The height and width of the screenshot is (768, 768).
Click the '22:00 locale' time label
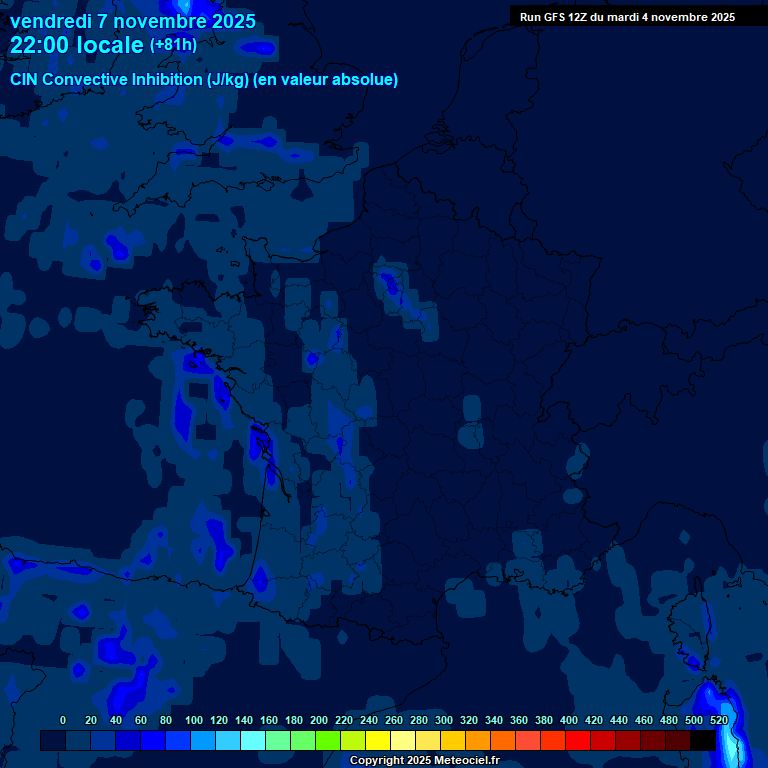77,46
